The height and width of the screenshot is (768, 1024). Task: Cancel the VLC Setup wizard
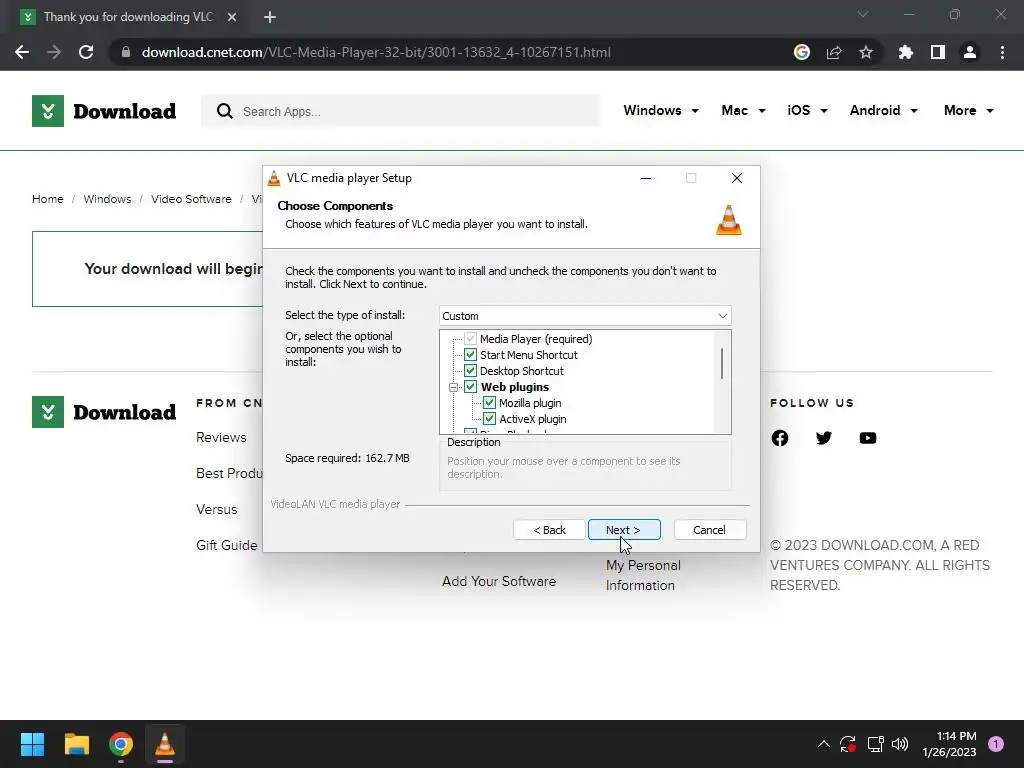(x=709, y=530)
